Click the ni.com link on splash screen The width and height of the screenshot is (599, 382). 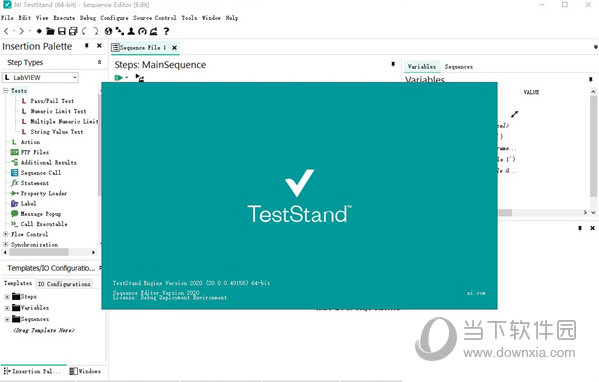point(476,293)
